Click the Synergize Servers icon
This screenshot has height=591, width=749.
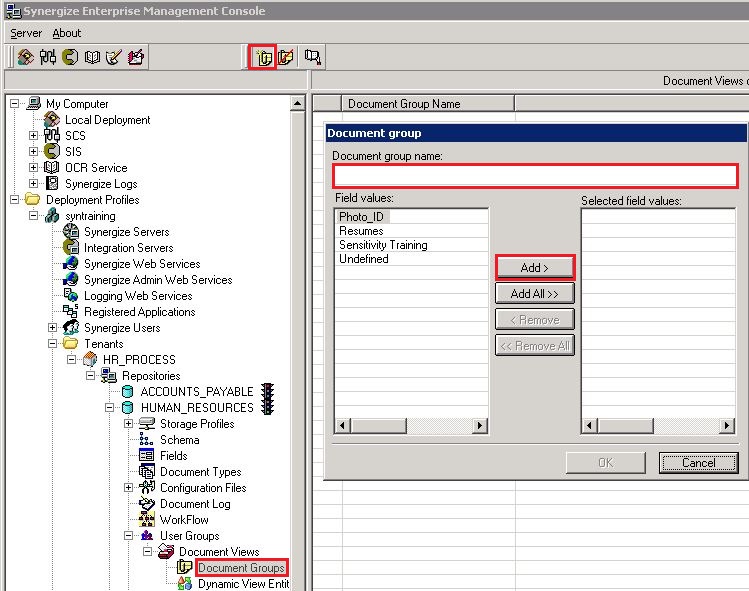coord(71,231)
